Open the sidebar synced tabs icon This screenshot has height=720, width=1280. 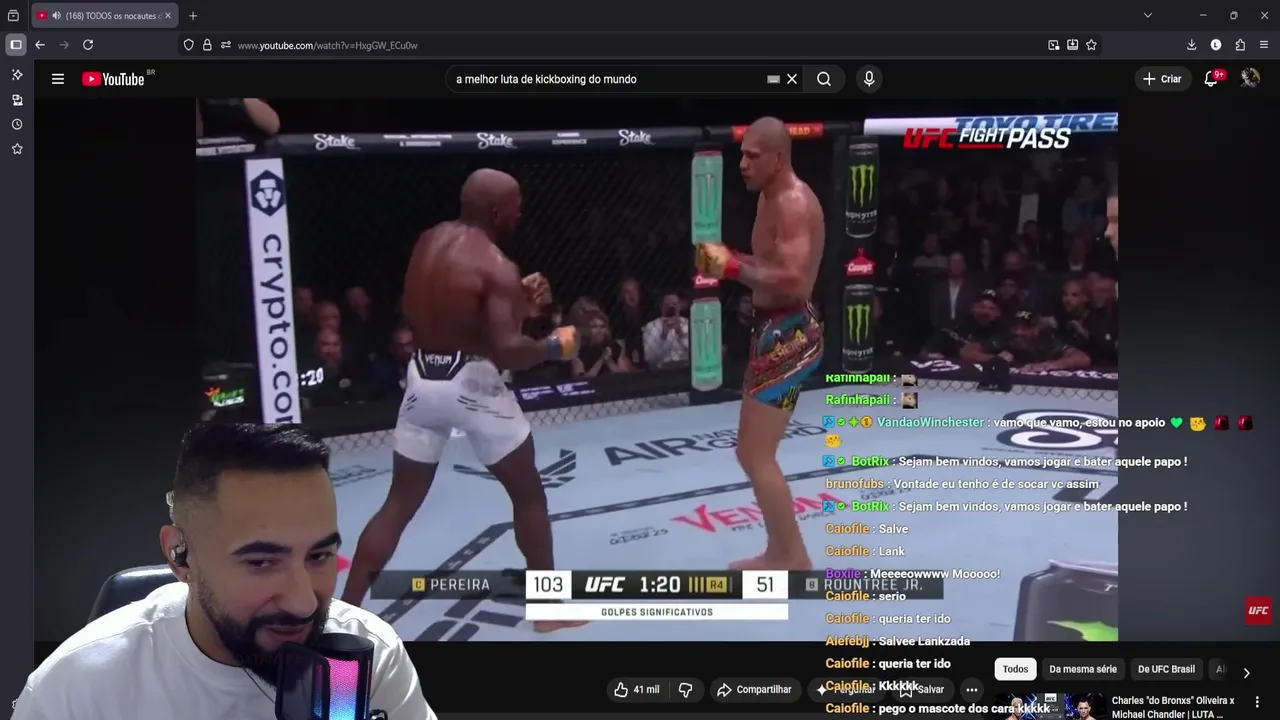(x=17, y=100)
